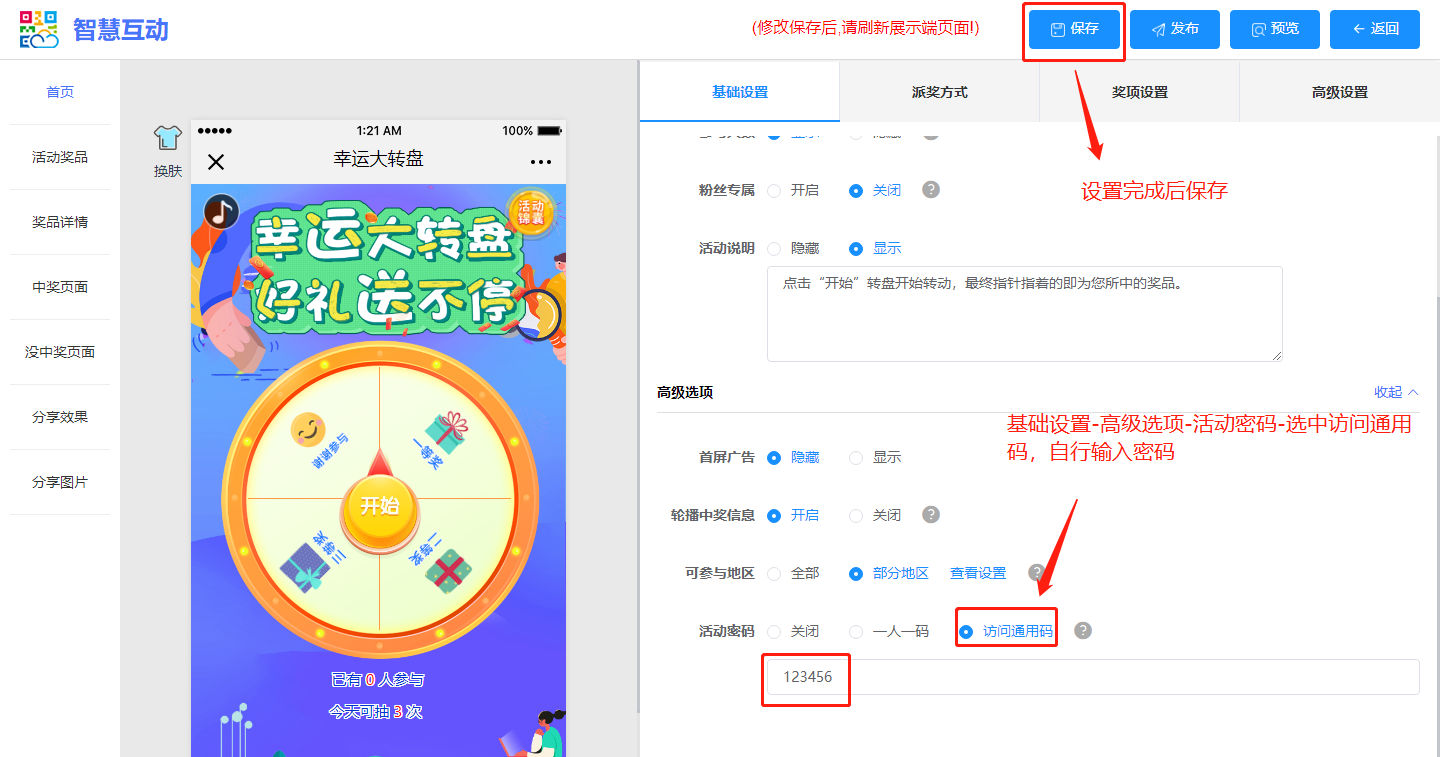Select 开启 for 粉丝专属
This screenshot has height=757, width=1440.
(774, 191)
